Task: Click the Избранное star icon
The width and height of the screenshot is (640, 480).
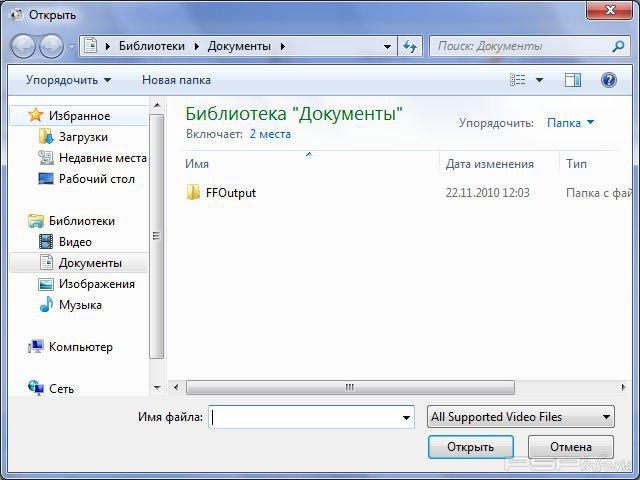Action: click(x=36, y=115)
